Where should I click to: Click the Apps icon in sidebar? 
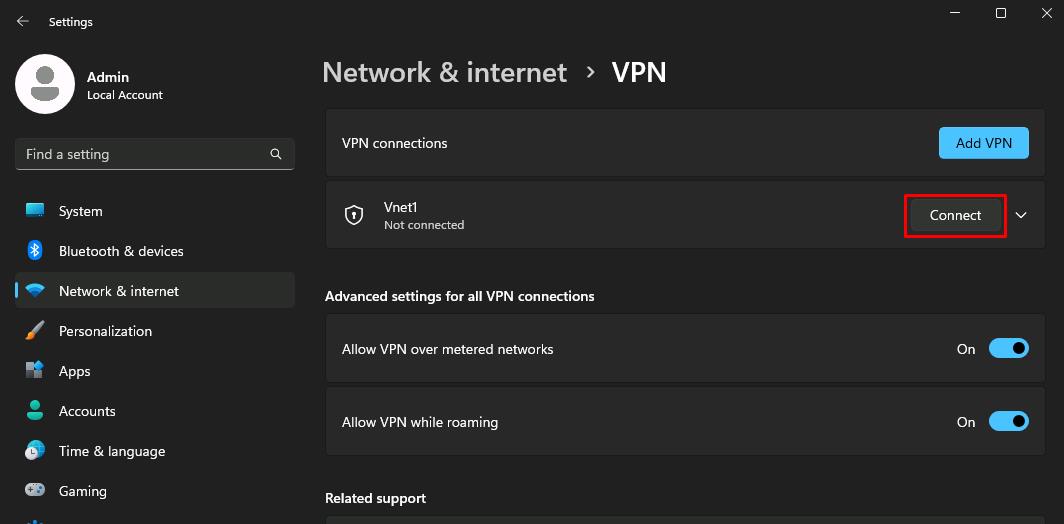[x=35, y=371]
